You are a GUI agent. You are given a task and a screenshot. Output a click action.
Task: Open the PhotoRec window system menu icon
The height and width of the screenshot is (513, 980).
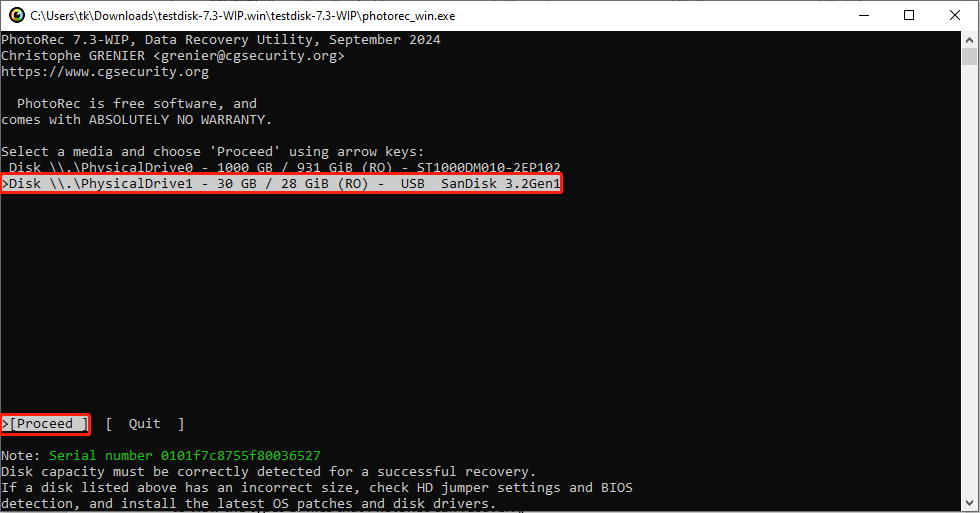point(16,16)
